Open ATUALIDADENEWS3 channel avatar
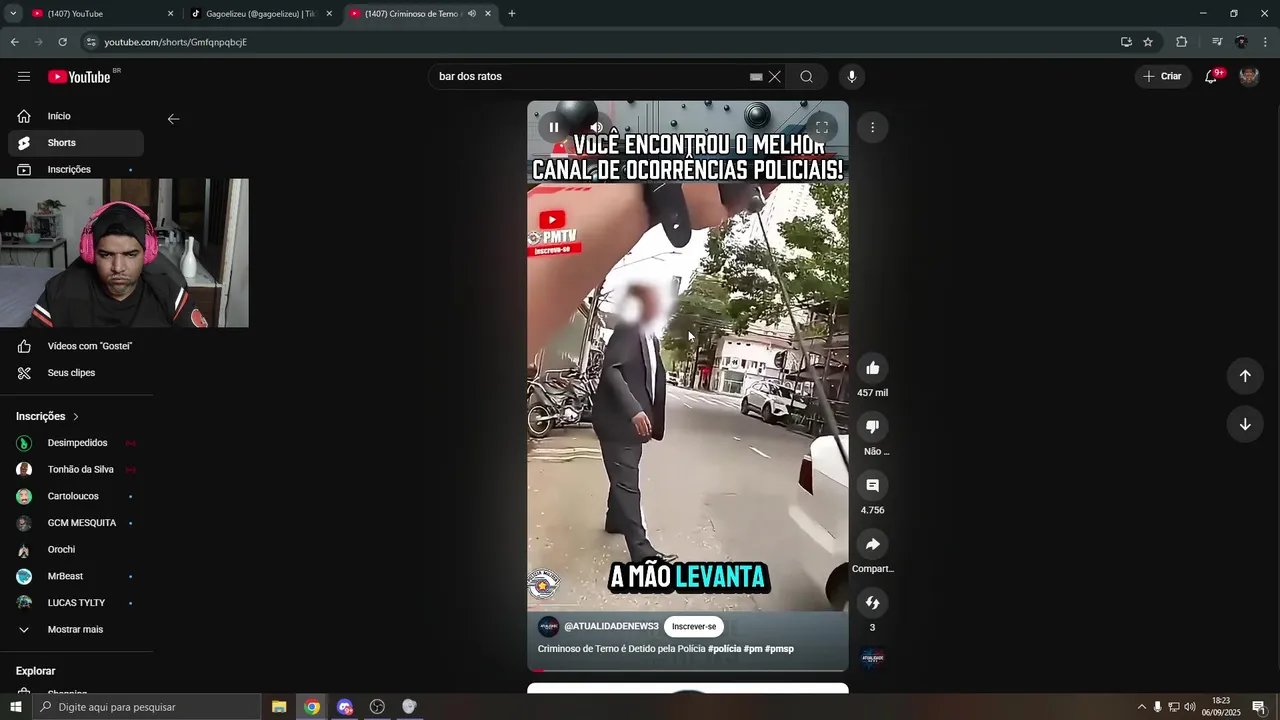Screen dimensions: 1280x720 point(548,627)
